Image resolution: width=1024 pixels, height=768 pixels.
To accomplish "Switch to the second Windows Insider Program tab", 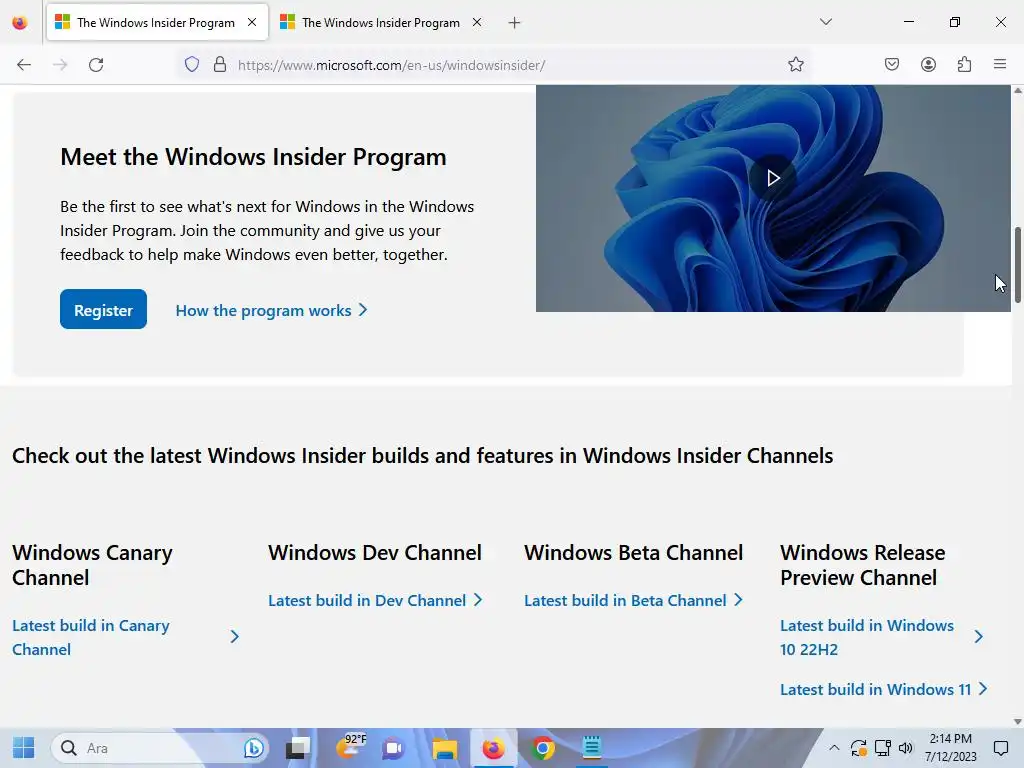I will (381, 23).
